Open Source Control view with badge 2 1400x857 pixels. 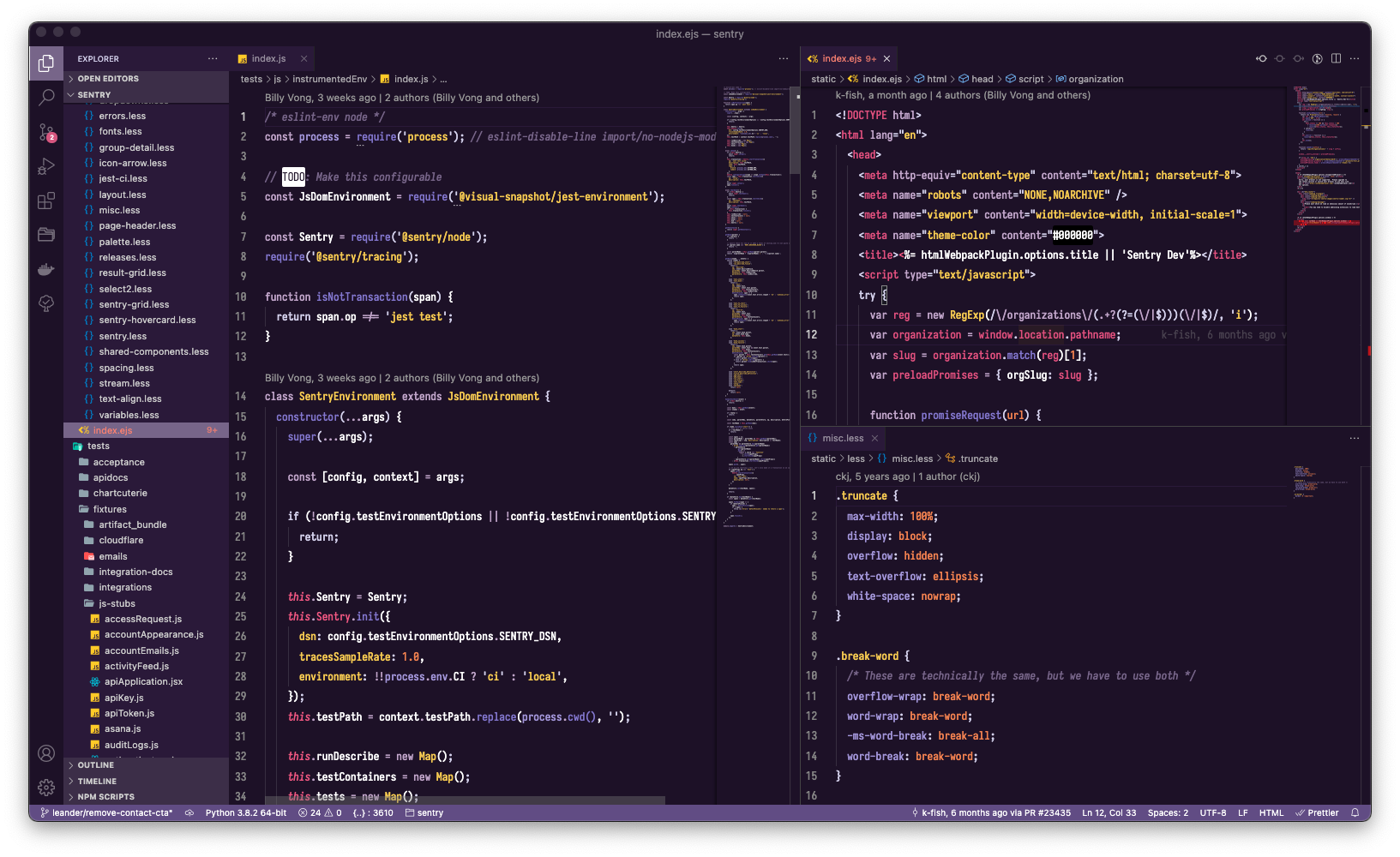coord(46,132)
